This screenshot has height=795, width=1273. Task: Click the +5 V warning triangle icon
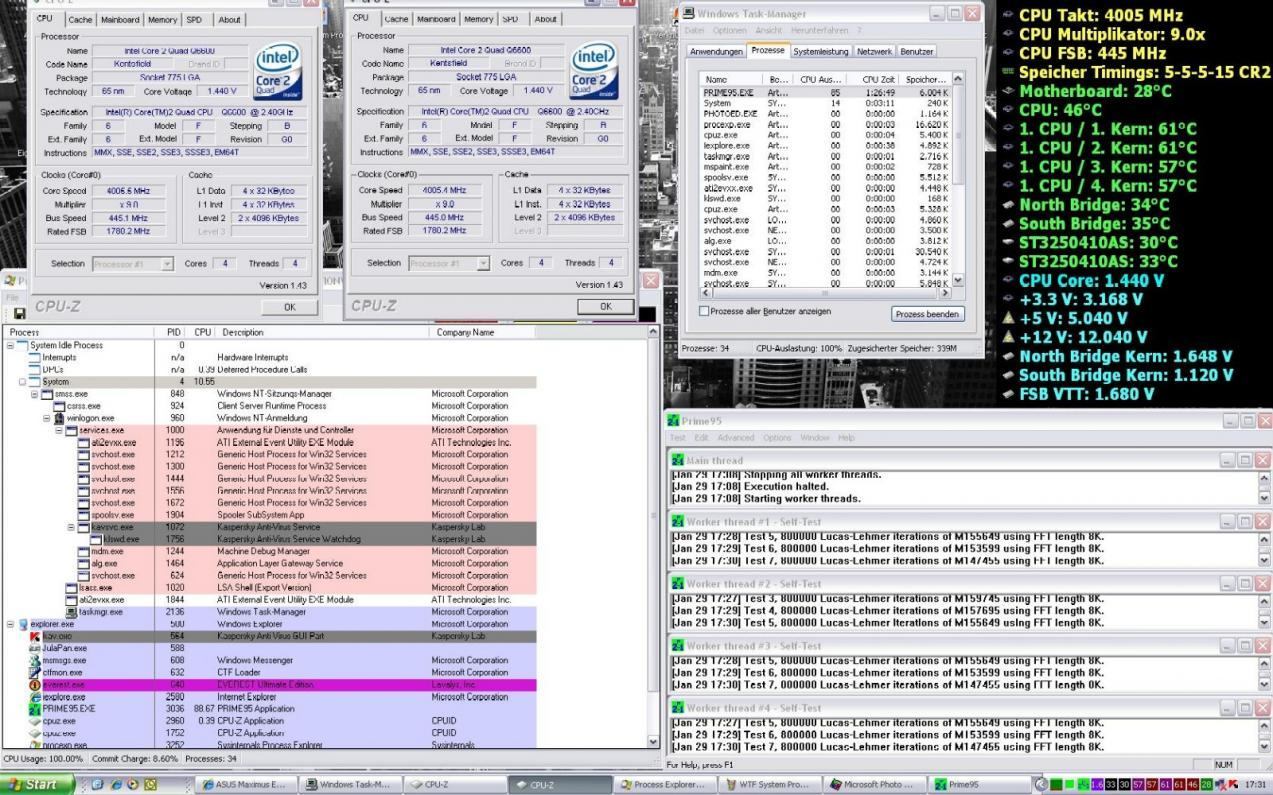coord(1007,318)
